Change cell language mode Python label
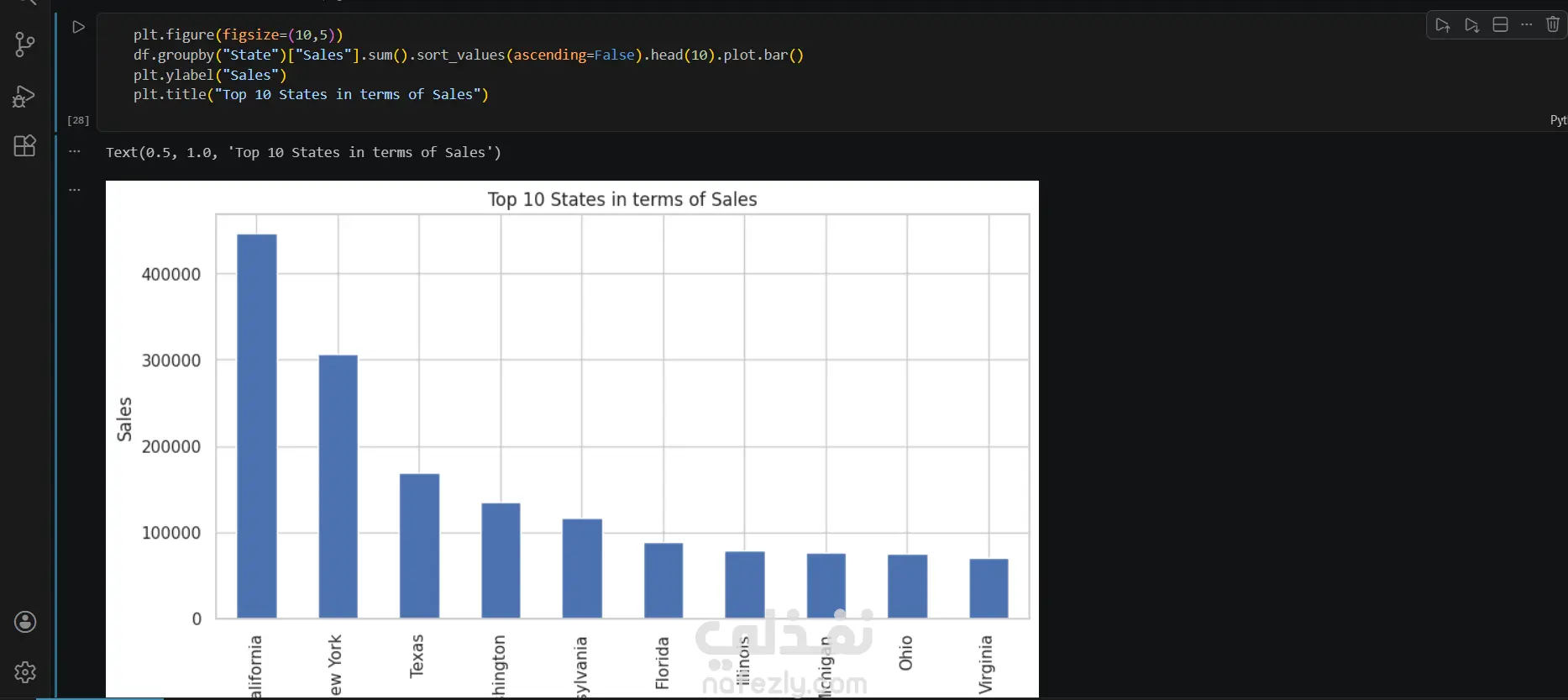The image size is (1568, 700). (1558, 120)
